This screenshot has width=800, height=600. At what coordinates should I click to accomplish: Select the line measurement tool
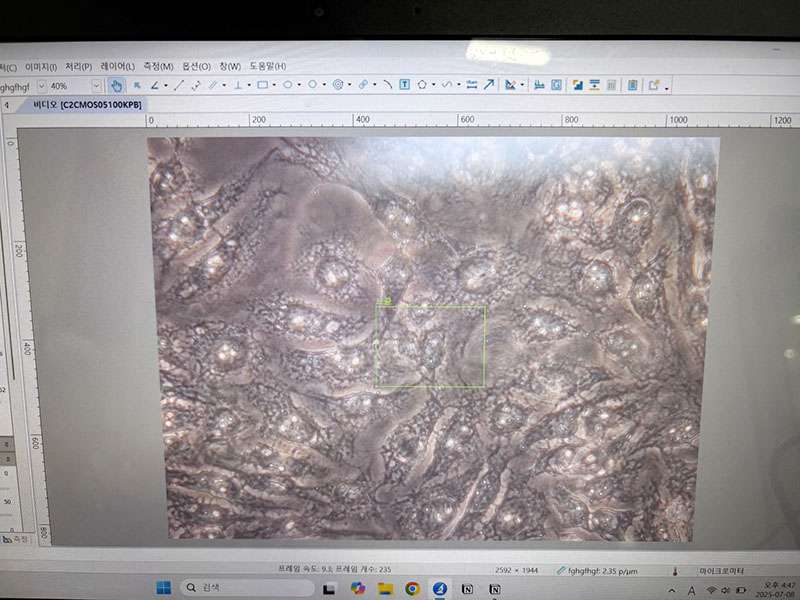point(179,86)
